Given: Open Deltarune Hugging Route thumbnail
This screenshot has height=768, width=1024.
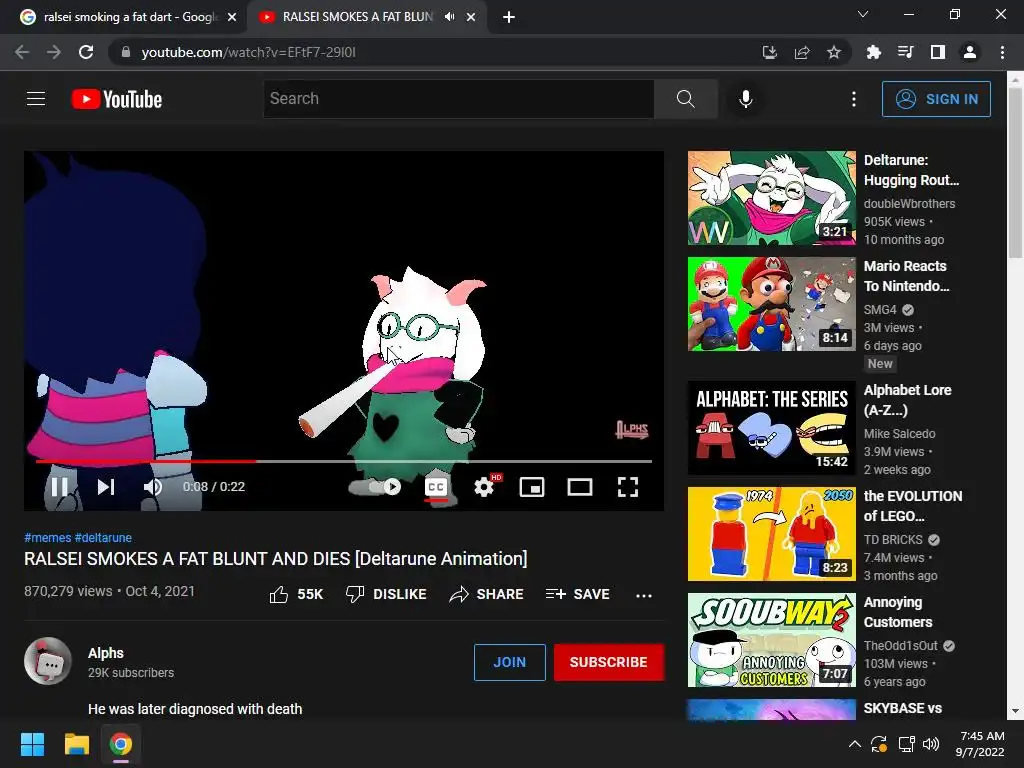Looking at the screenshot, I should (x=771, y=198).
